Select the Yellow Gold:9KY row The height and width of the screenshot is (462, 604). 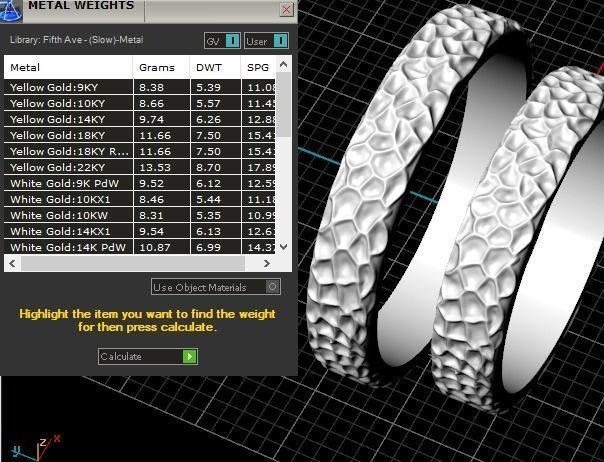point(139,87)
